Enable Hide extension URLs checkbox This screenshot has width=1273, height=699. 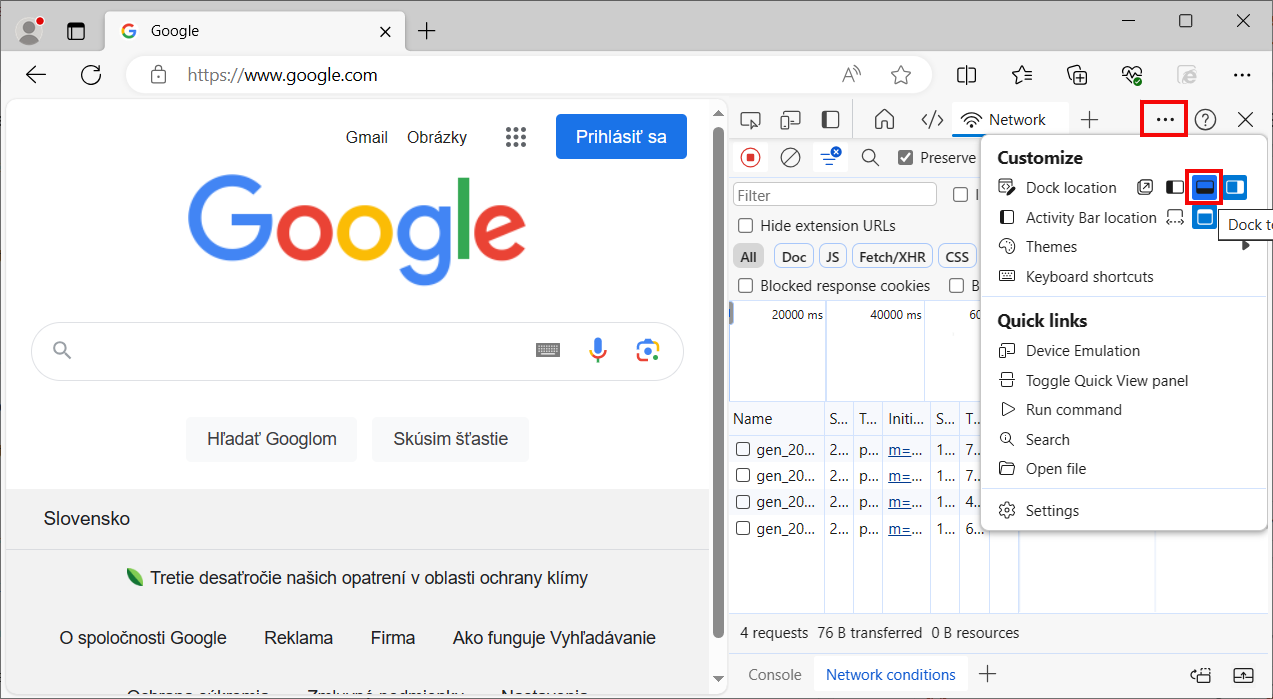(x=745, y=226)
